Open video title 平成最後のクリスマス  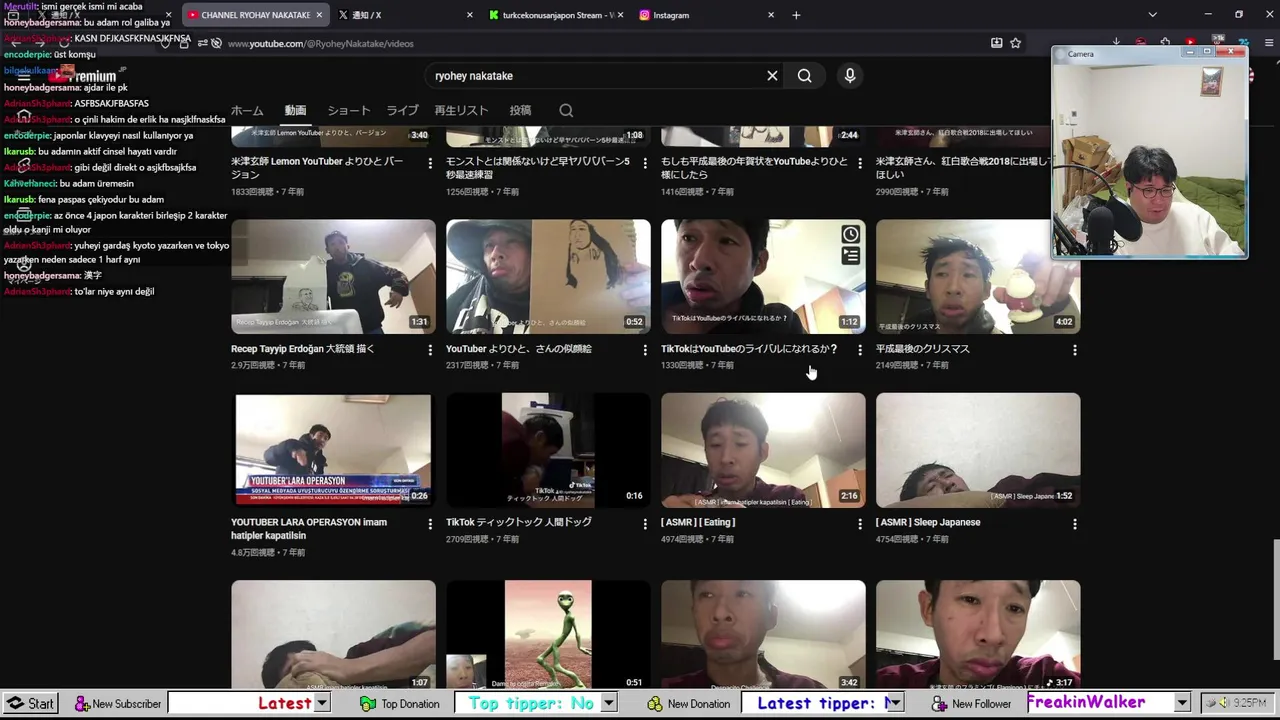pyautogui.click(x=923, y=349)
